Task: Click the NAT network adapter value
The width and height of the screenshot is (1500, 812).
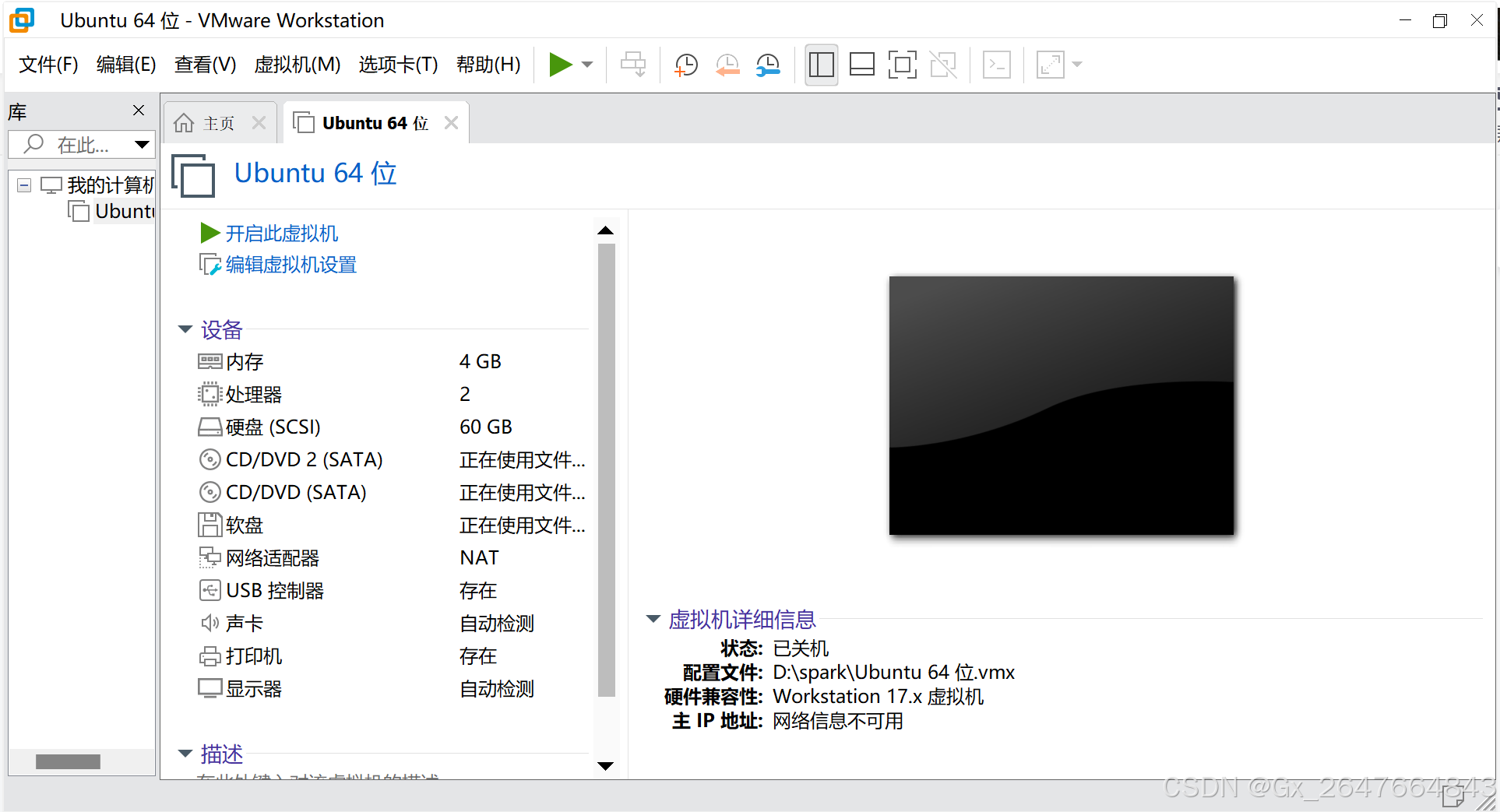Action: [479, 558]
